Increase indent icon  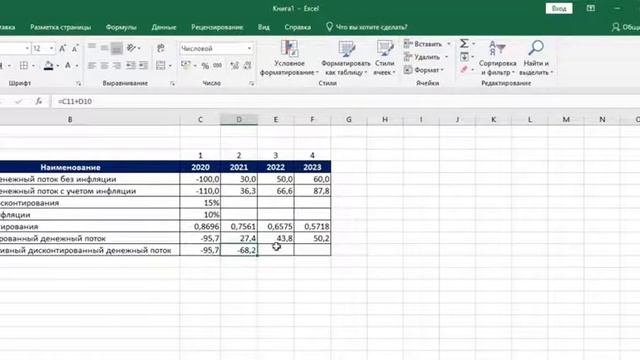click(x=143, y=65)
